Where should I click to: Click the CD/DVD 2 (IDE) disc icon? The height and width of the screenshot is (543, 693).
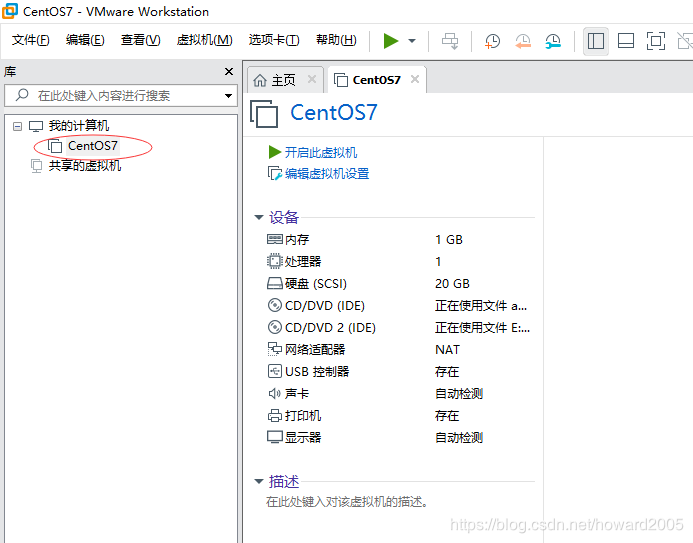click(274, 327)
